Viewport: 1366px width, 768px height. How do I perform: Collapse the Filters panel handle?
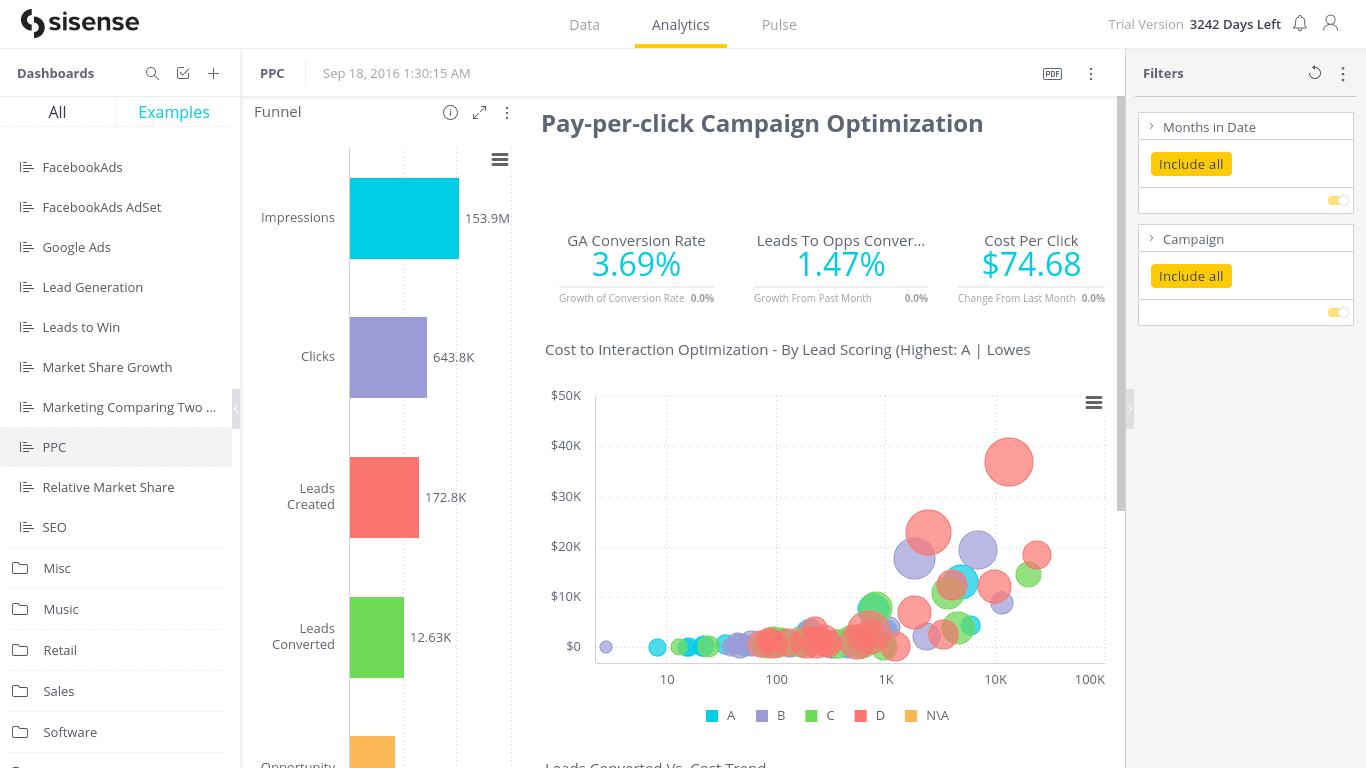(1130, 409)
